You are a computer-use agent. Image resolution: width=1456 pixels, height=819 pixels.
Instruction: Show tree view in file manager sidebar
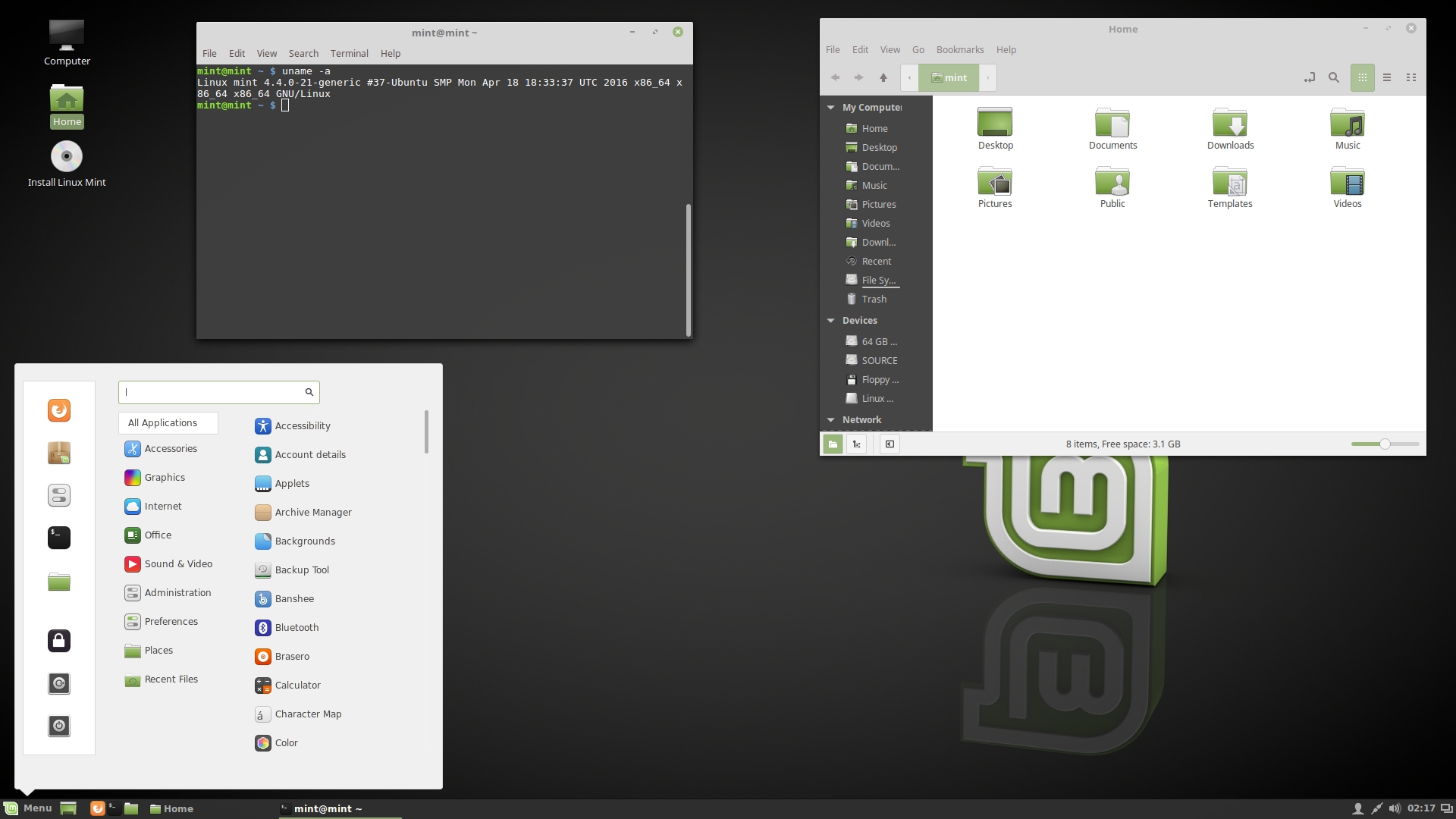[x=857, y=444]
